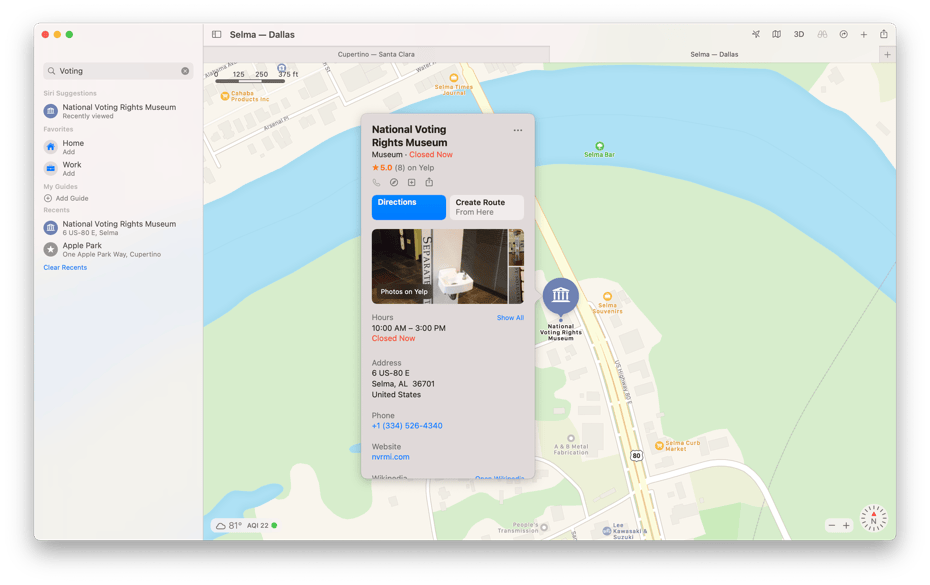The image size is (930, 585).
Task: Zoom in with the map plus button
Action: 846,526
